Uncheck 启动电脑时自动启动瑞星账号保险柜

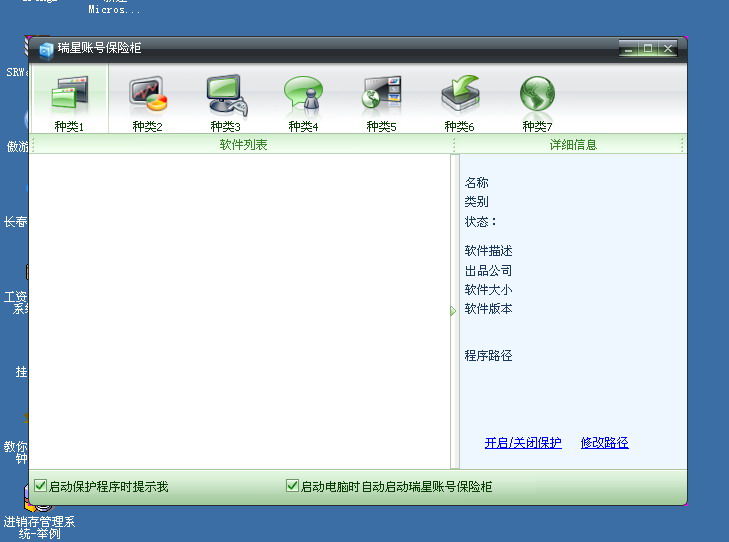[292, 486]
